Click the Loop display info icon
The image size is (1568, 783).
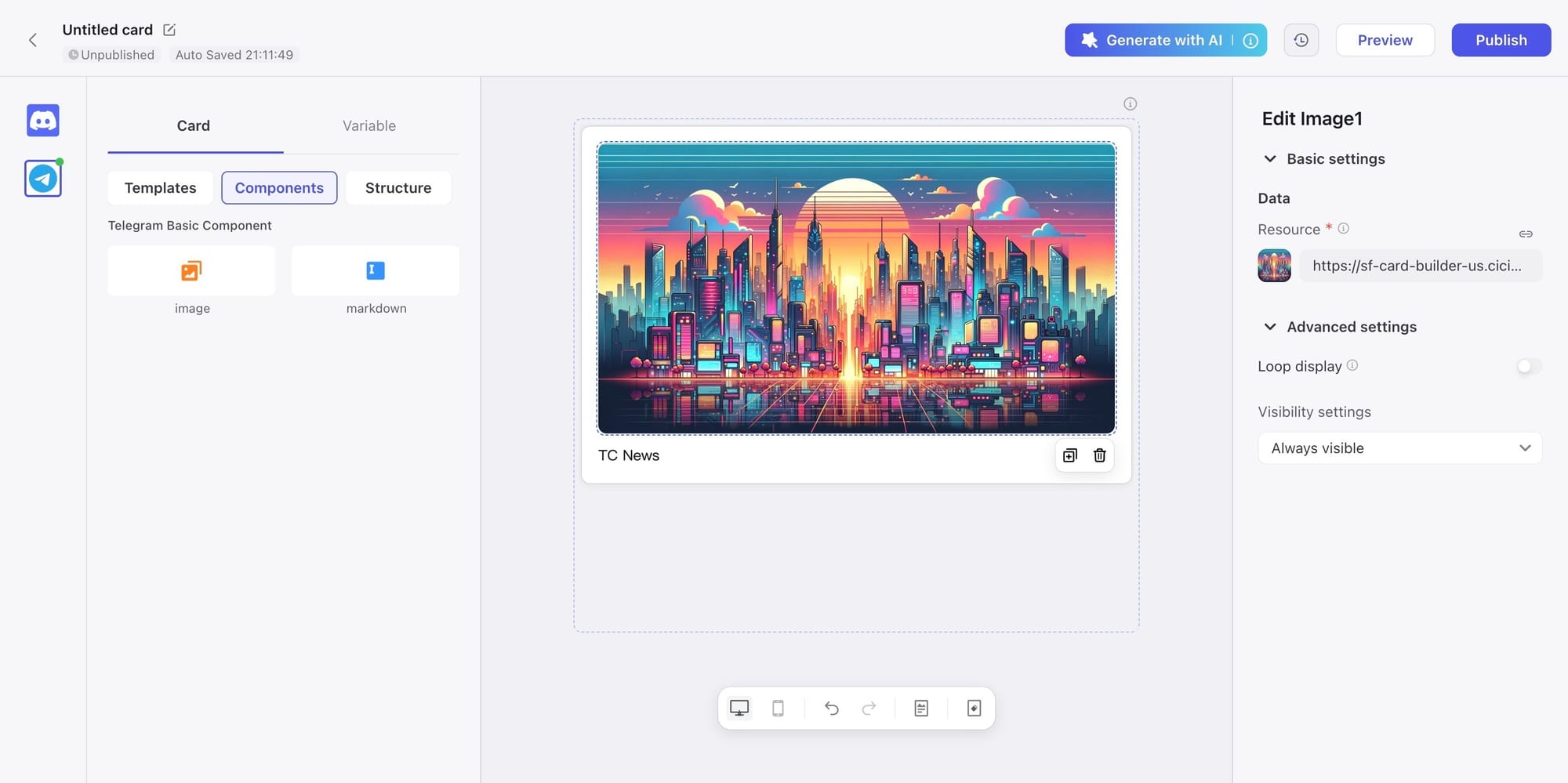(1352, 365)
